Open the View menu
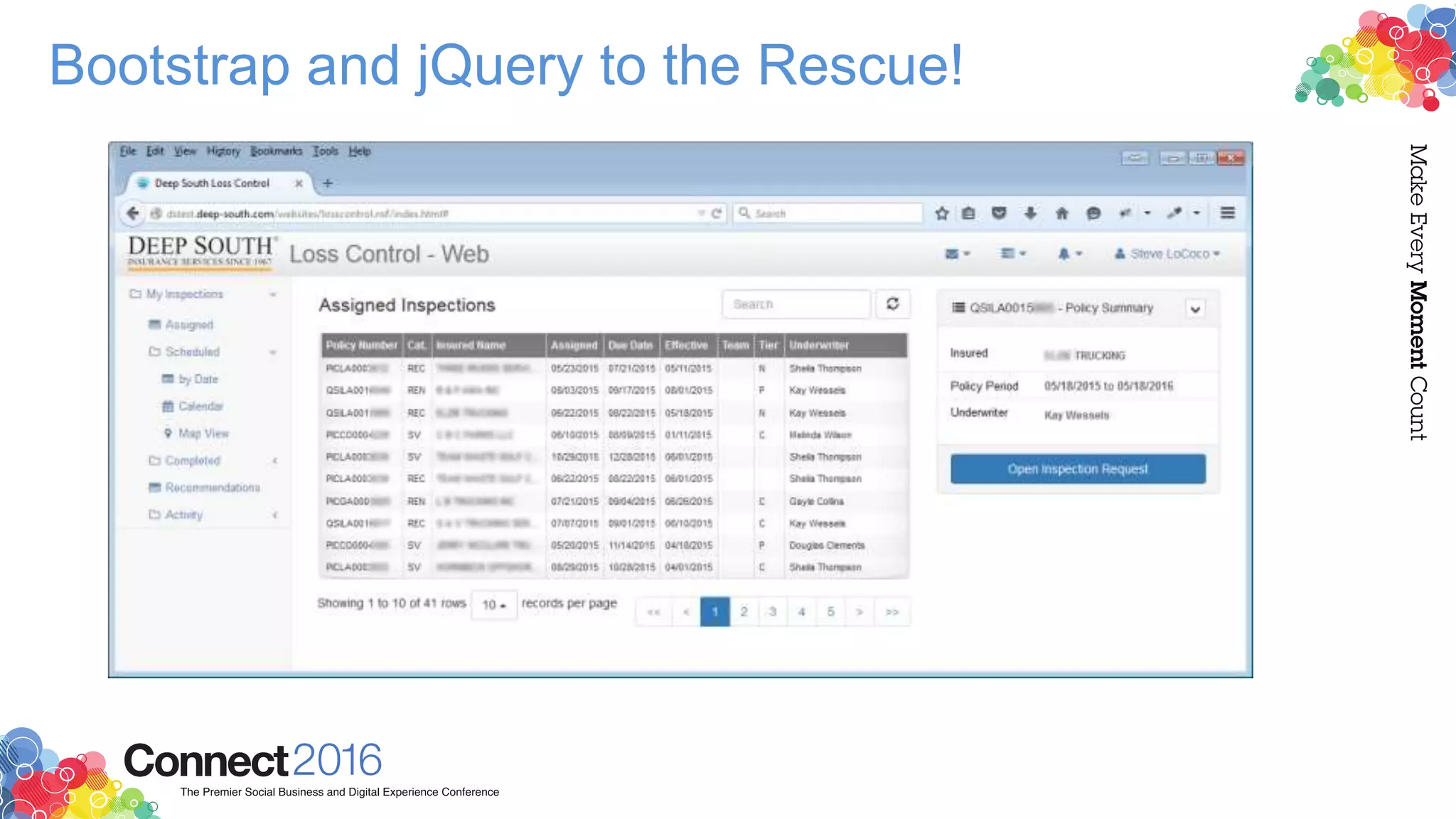This screenshot has width=1456, height=819. (186, 151)
